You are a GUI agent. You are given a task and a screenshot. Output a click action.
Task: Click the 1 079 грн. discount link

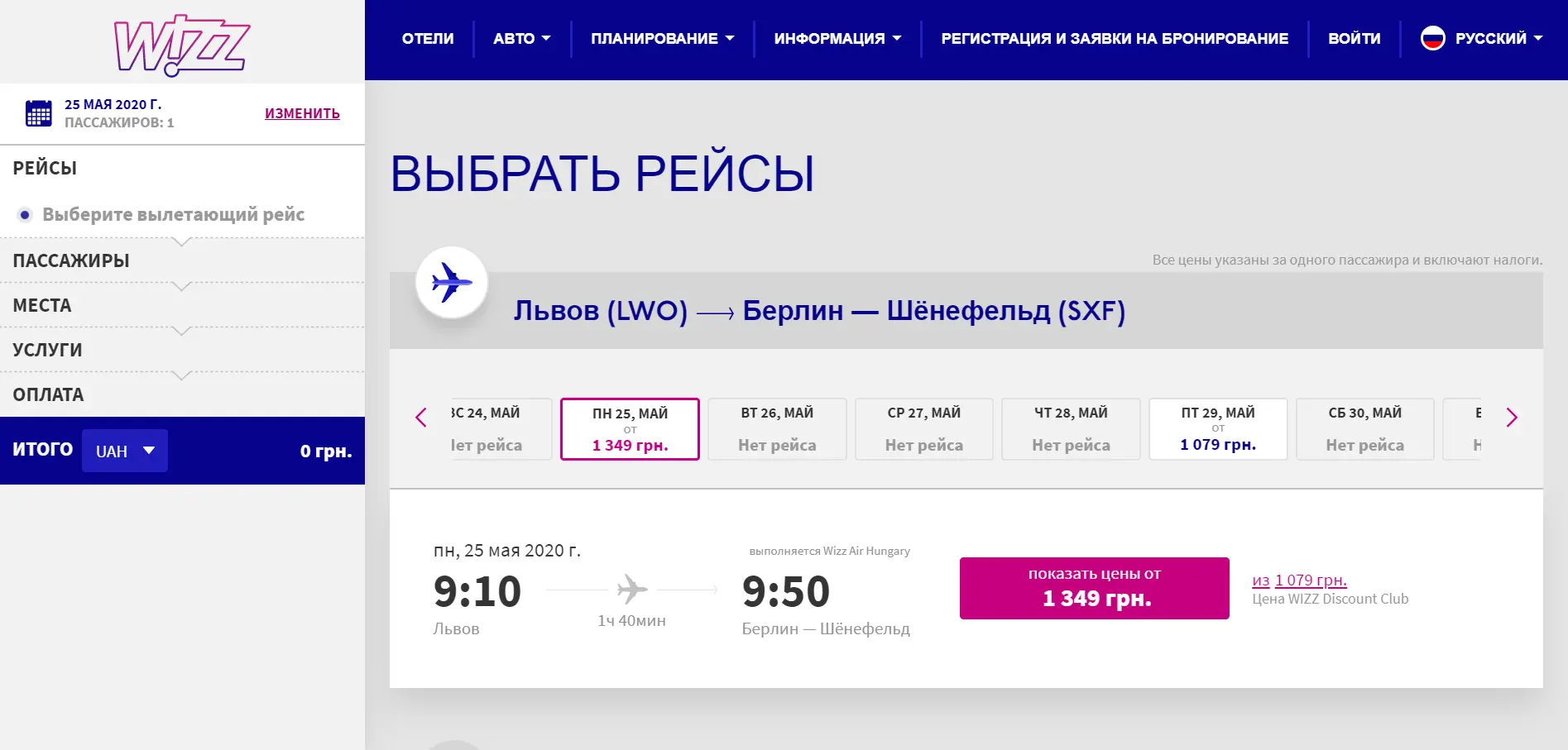[1311, 580]
